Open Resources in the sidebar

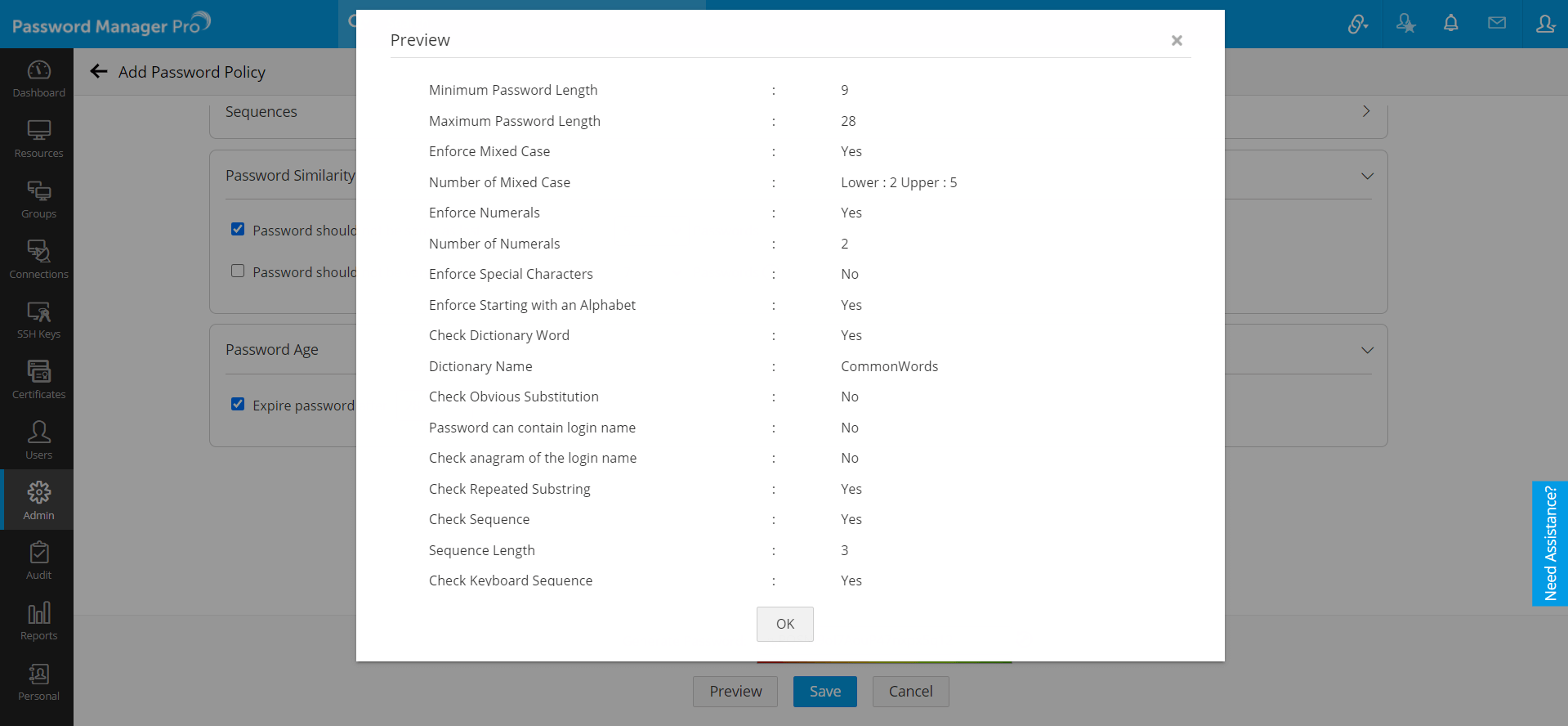click(x=38, y=139)
